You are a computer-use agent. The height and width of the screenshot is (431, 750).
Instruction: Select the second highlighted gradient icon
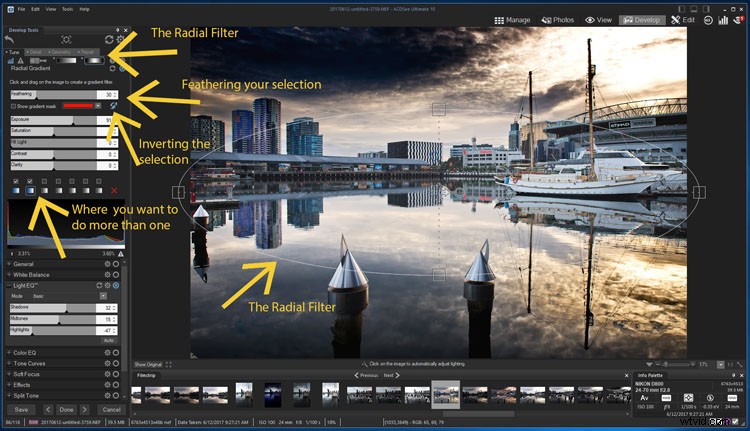click(x=30, y=190)
